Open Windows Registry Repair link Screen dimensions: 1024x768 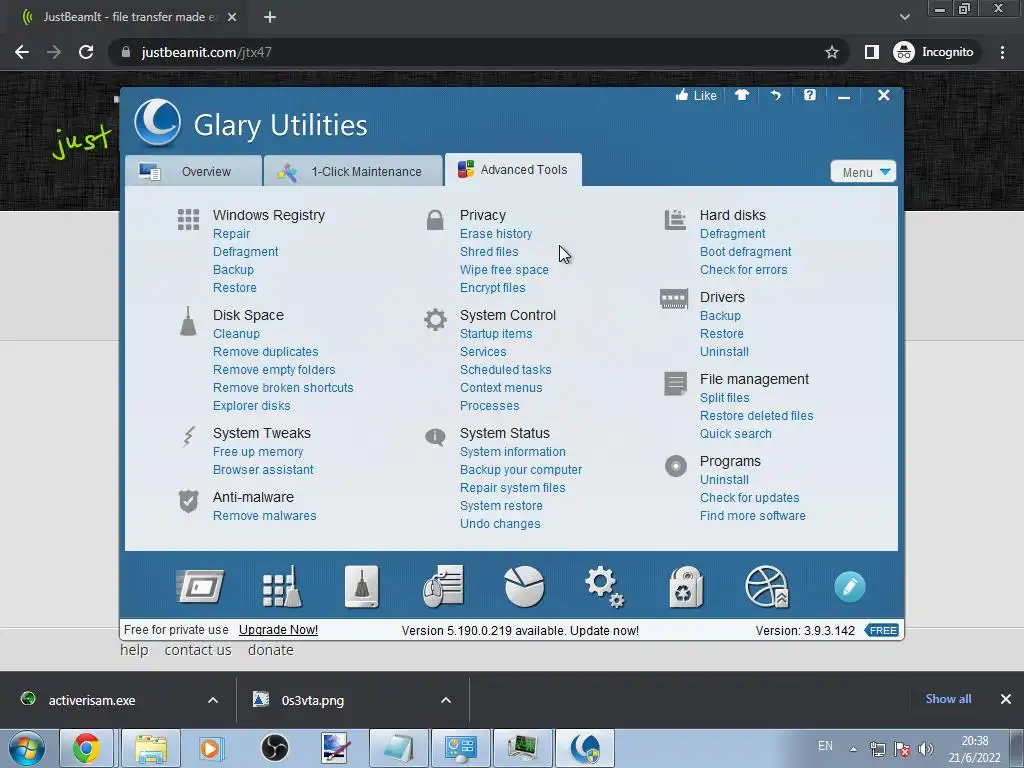click(231, 234)
